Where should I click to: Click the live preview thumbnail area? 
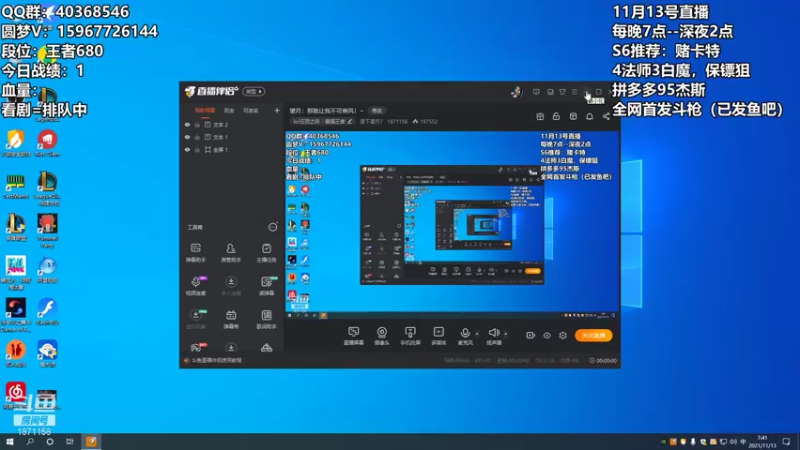pos(452,225)
